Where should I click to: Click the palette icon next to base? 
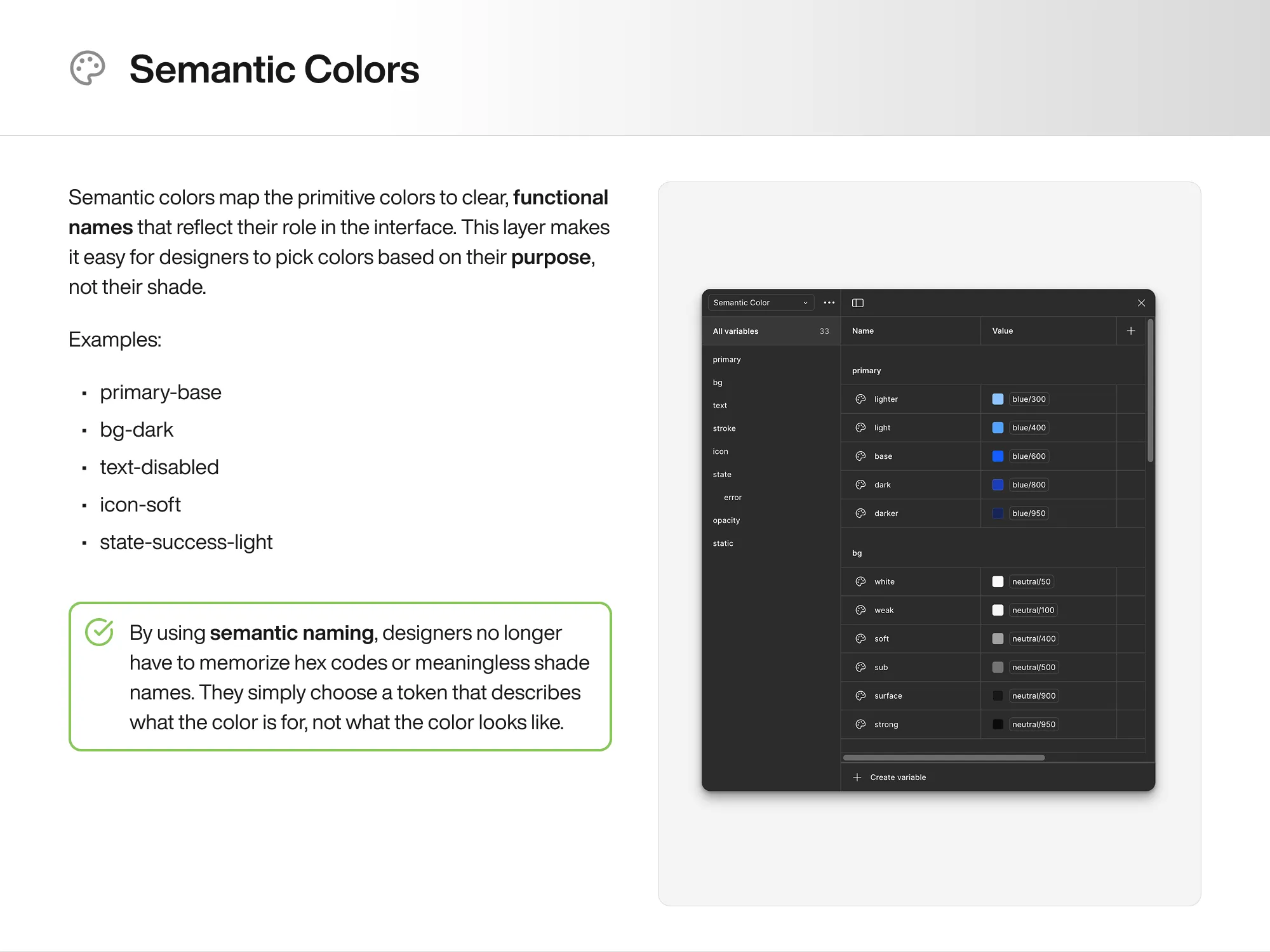(x=860, y=456)
